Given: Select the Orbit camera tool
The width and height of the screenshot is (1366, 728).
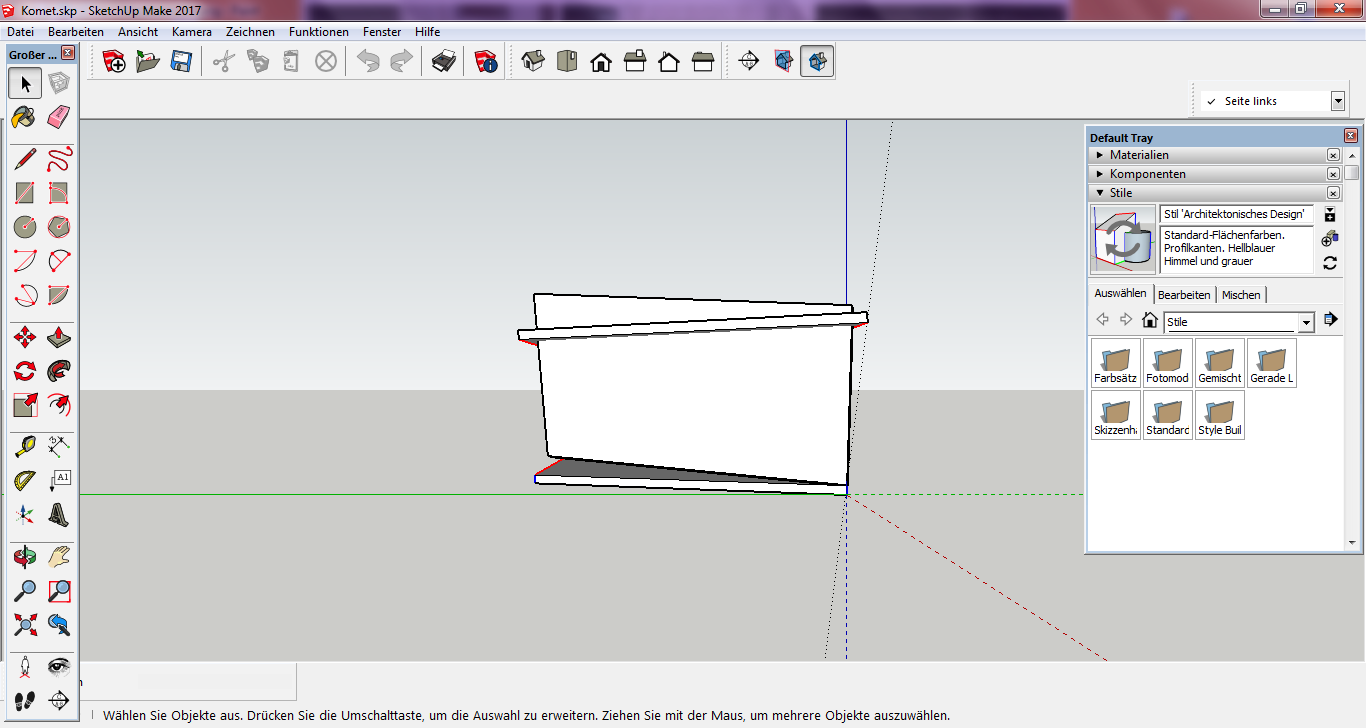Looking at the screenshot, I should pos(25,557).
